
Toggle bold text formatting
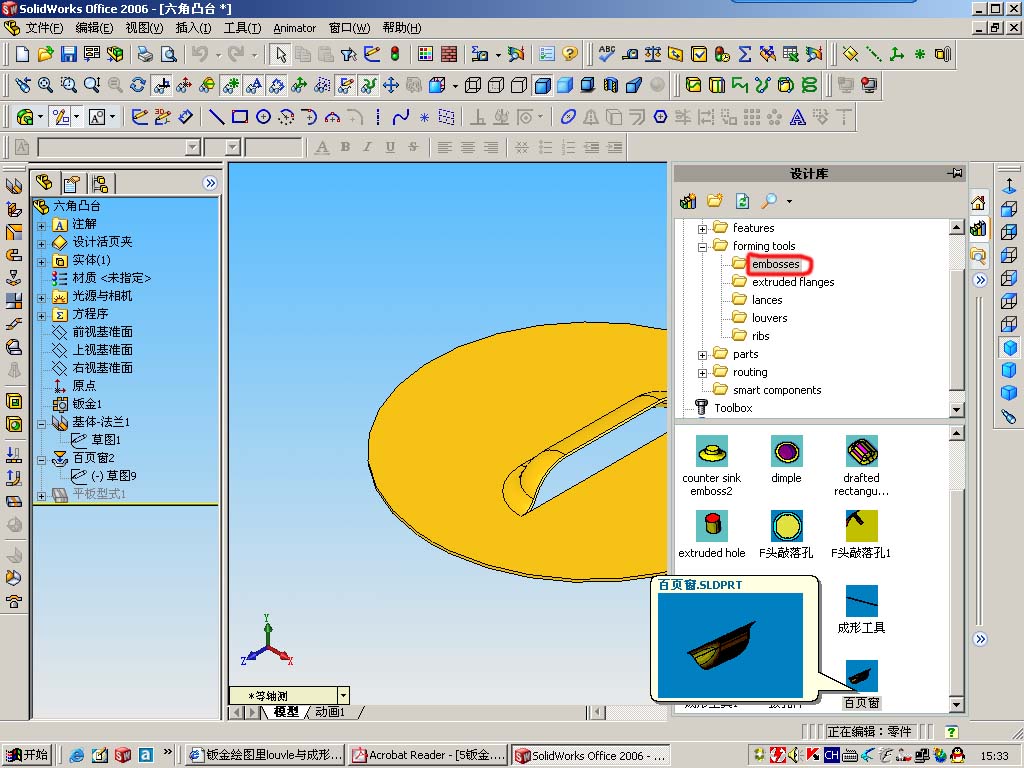coord(345,147)
